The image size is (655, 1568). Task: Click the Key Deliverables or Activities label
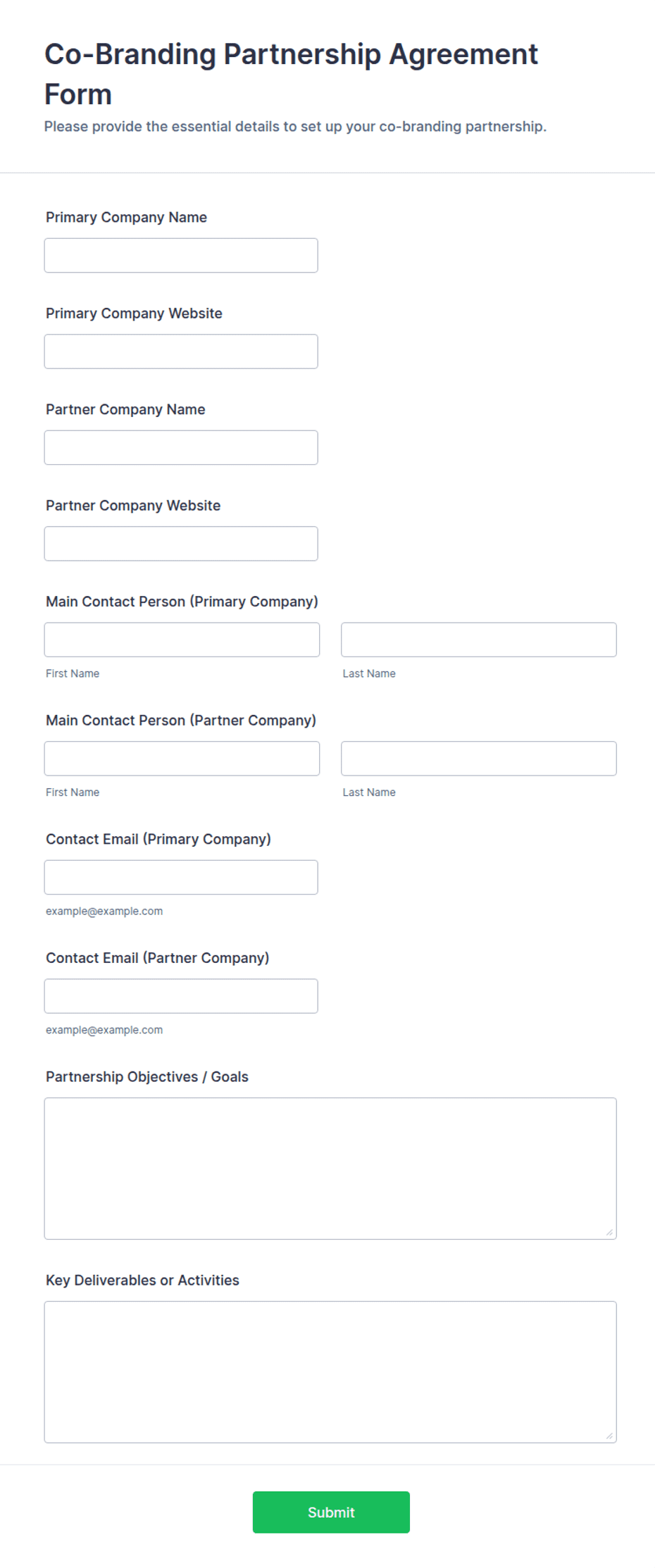[142, 1280]
